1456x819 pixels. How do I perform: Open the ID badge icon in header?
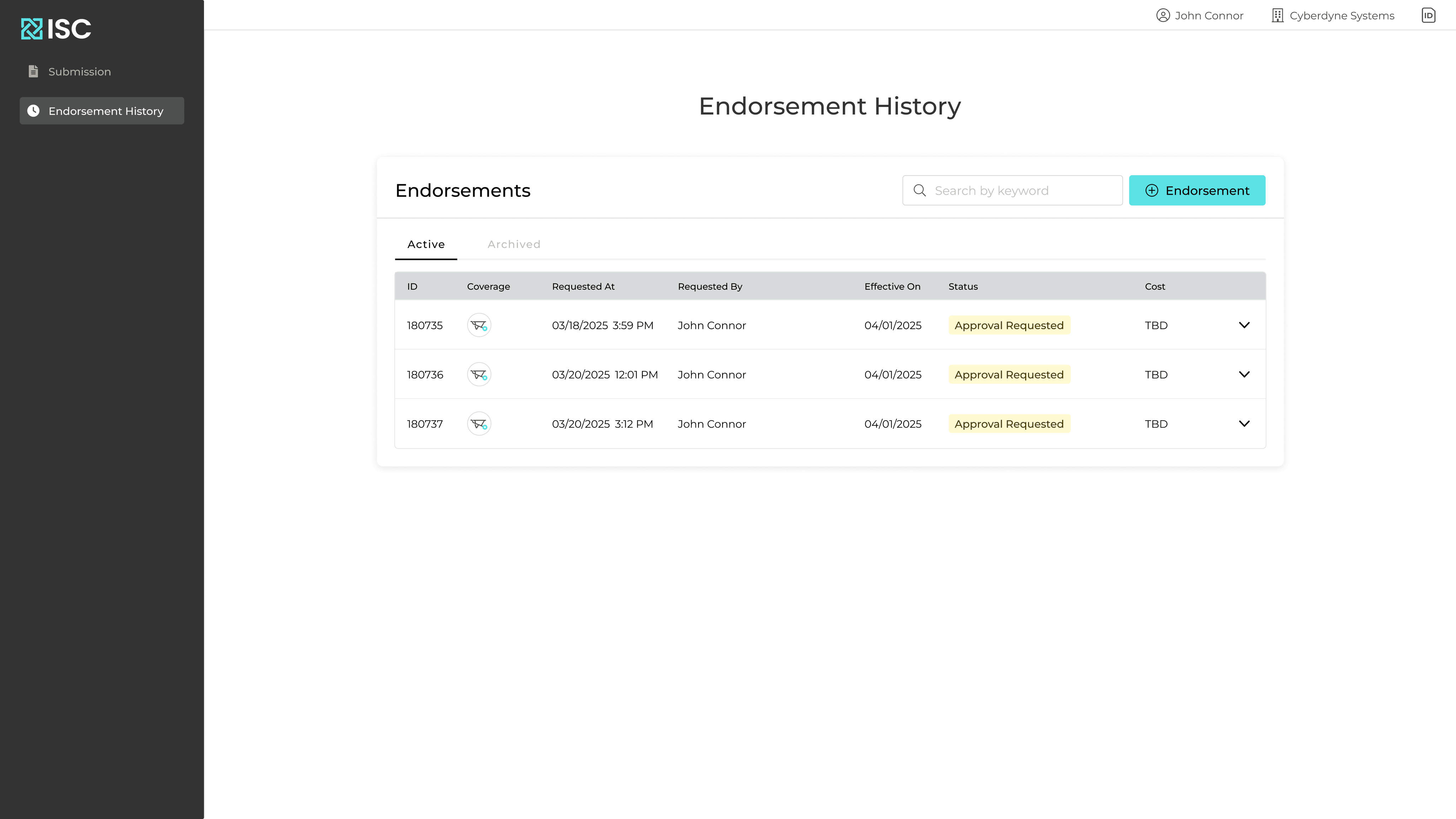coord(1428,15)
